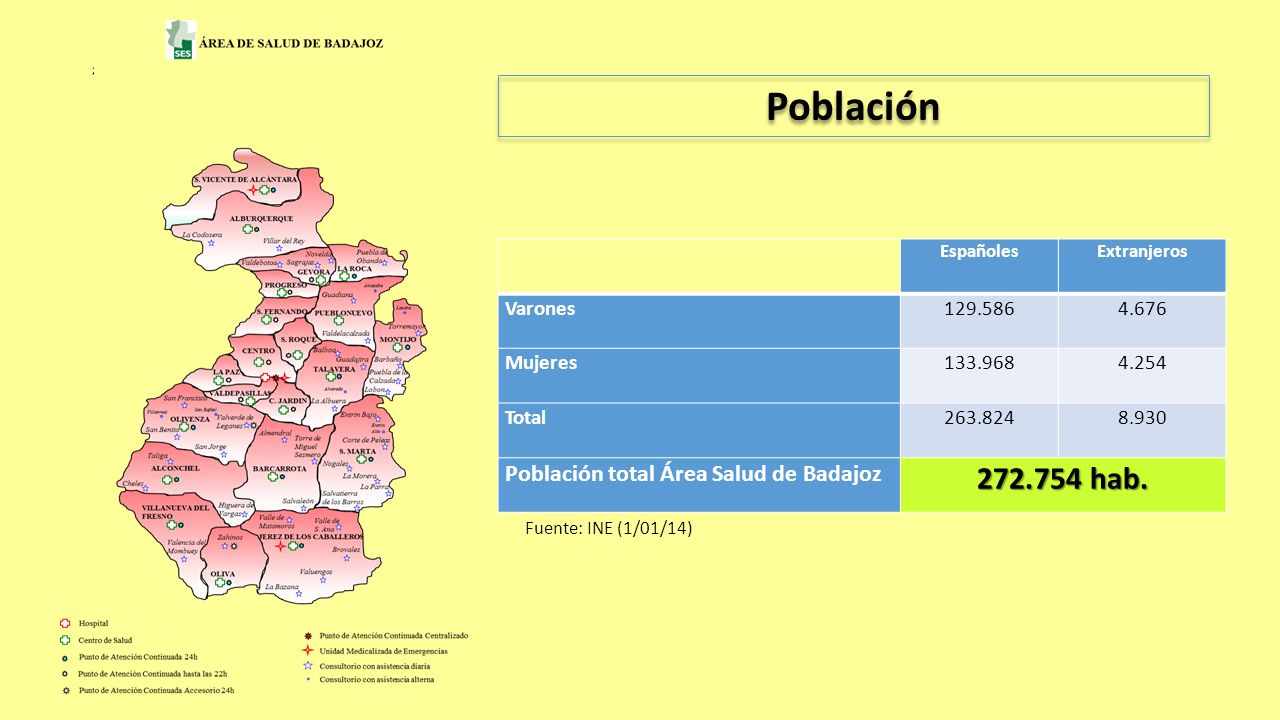Click the 'Mujeres' row label
The height and width of the screenshot is (720, 1280).
point(541,363)
